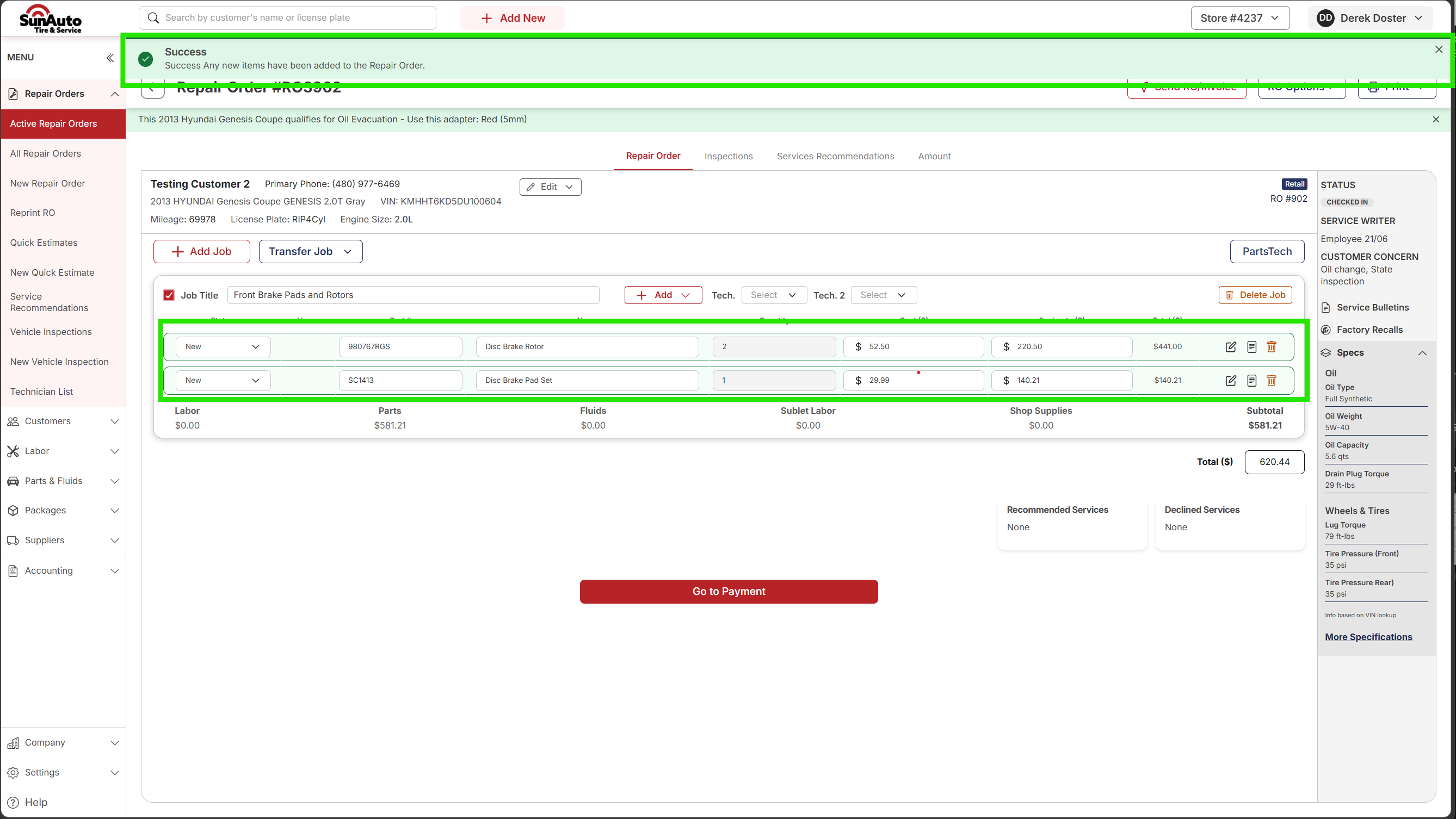Open the Edit customer dropdown

coord(550,187)
